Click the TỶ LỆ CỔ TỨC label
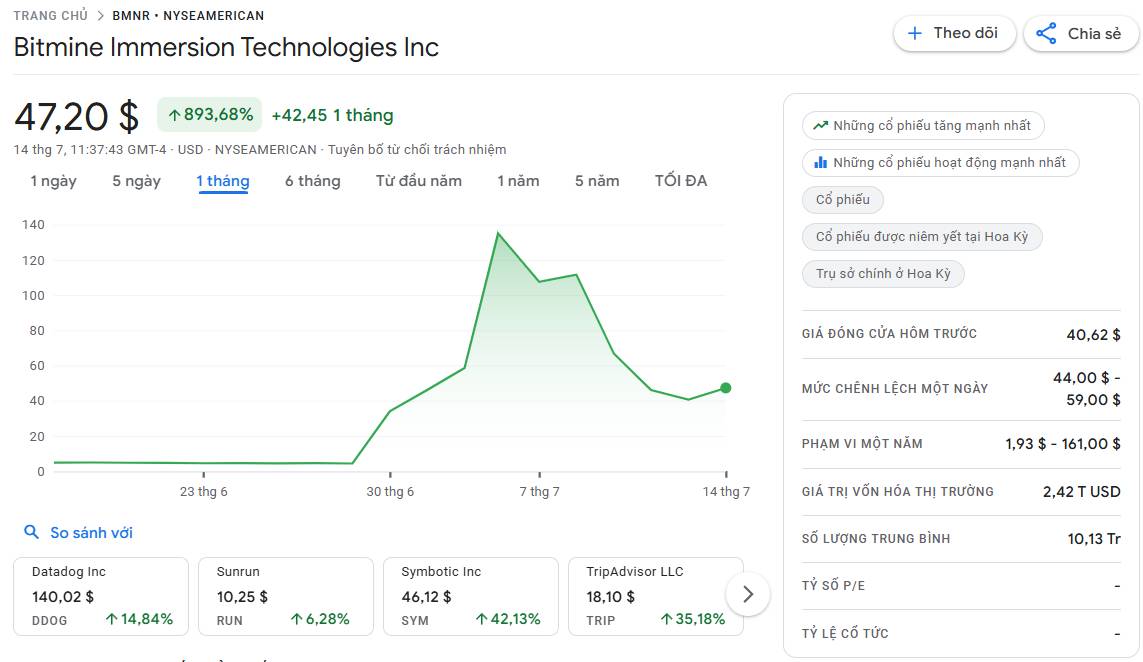The height and width of the screenshot is (662, 1143). pos(846,634)
